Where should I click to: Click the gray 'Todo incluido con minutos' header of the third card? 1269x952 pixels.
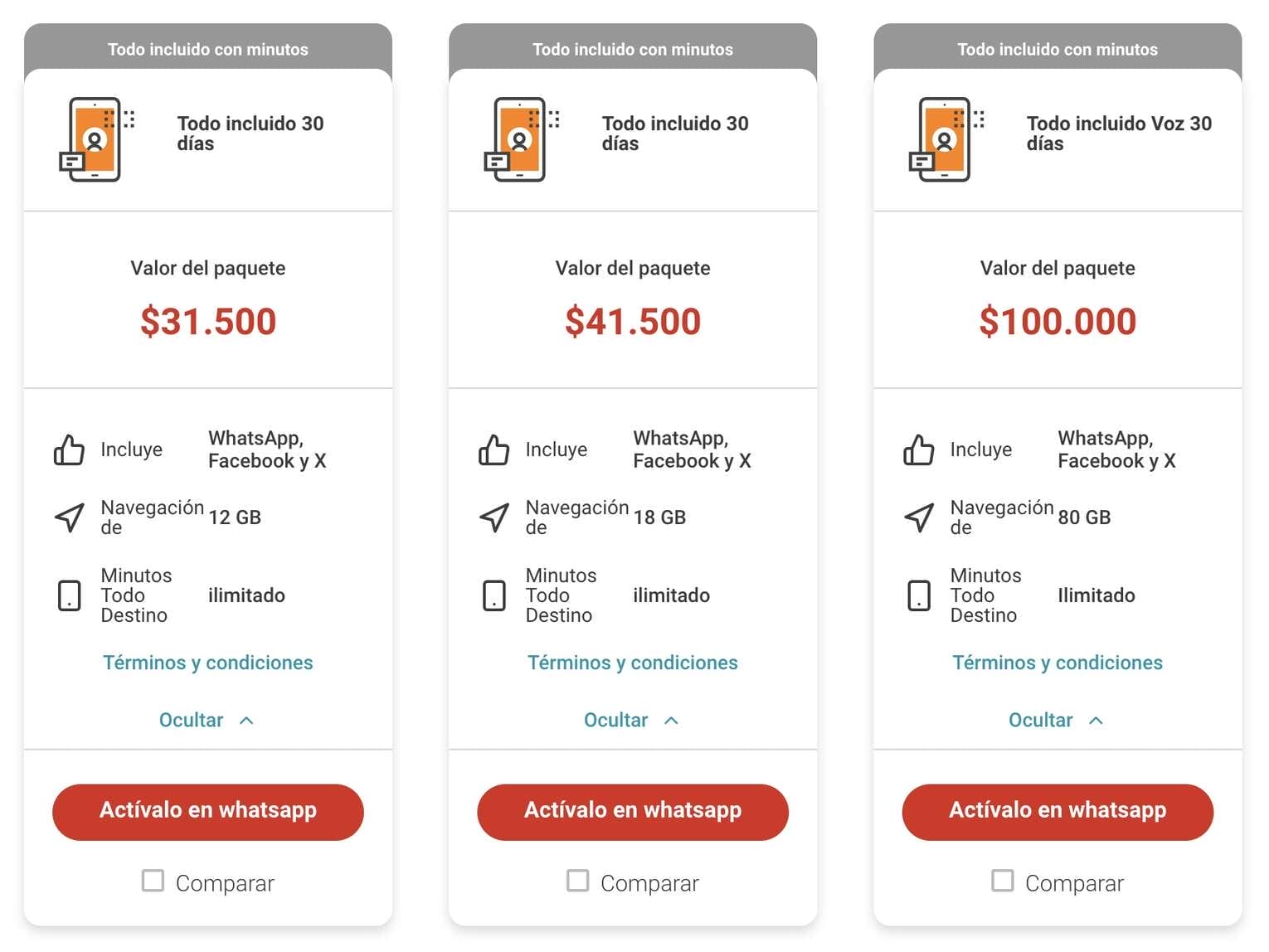point(1057,49)
